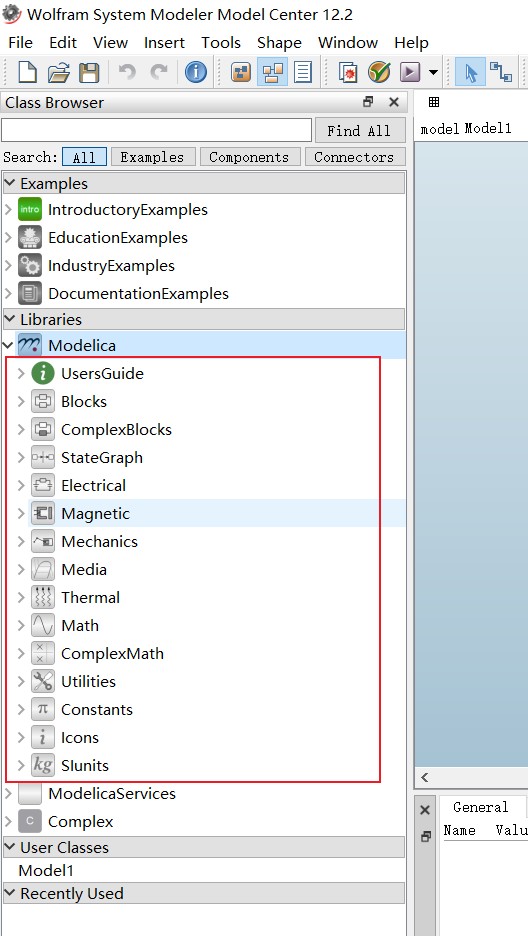Collapse the Modelica library node

8,345
